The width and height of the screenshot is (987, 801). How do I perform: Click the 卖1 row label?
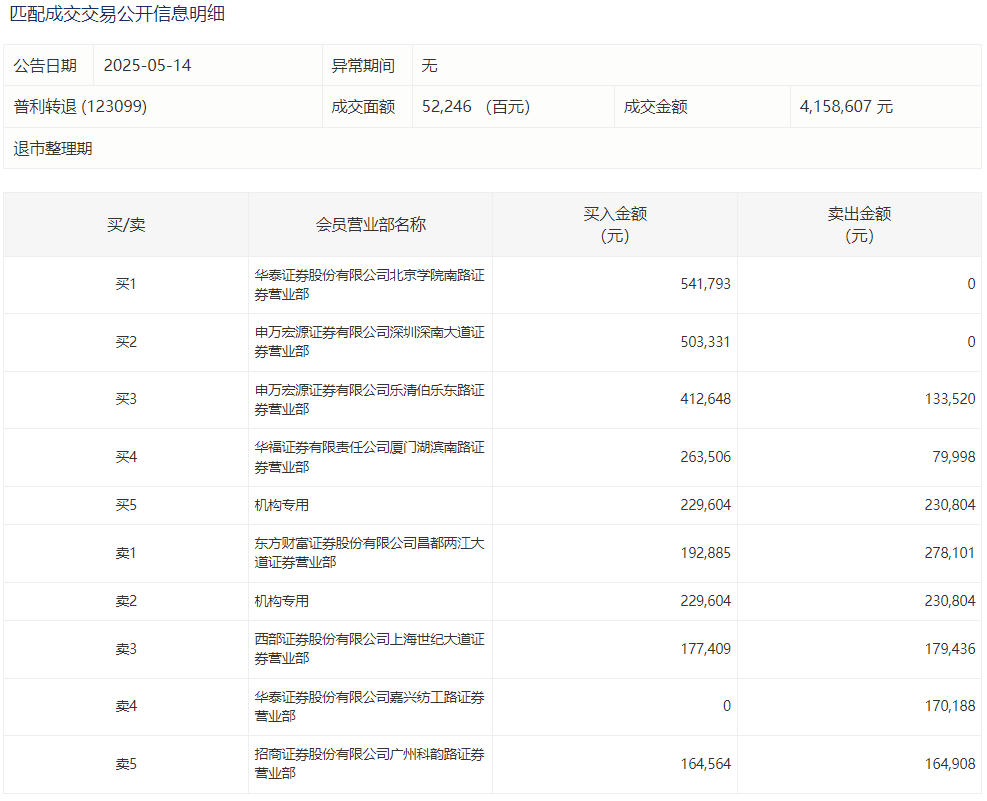coord(126,553)
